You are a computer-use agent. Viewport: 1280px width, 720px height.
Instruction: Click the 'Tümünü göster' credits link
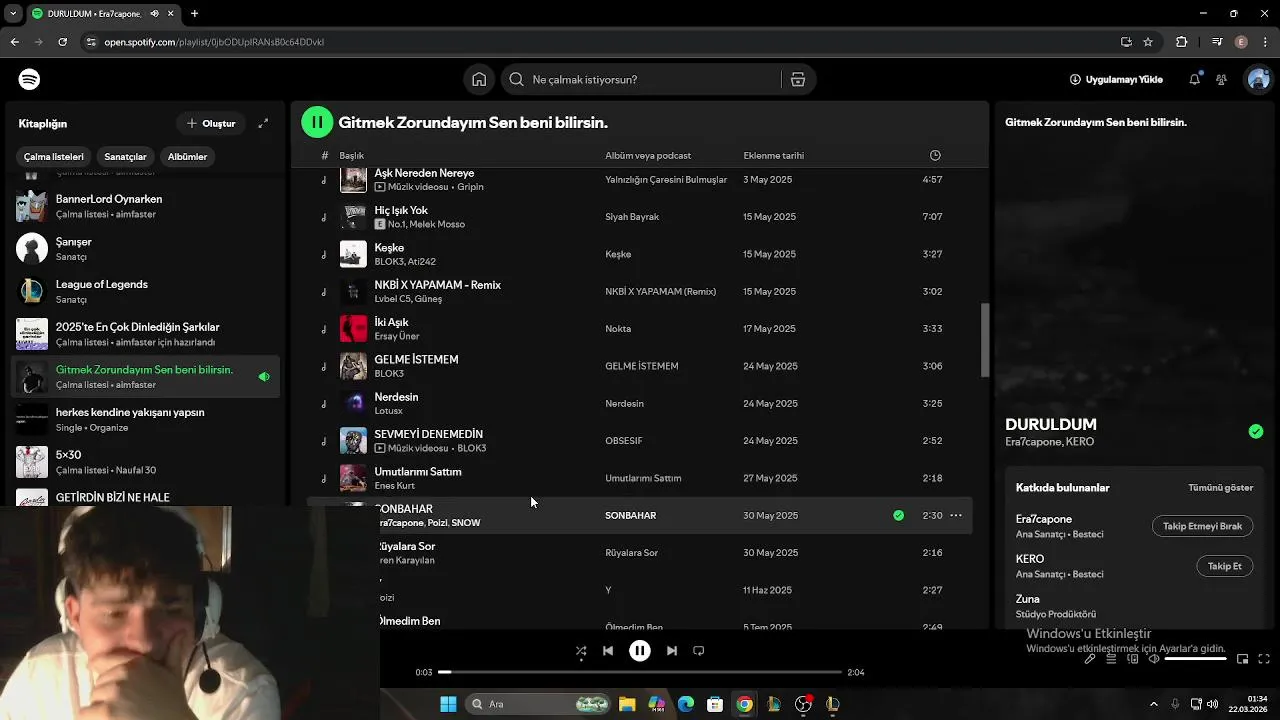point(1220,488)
